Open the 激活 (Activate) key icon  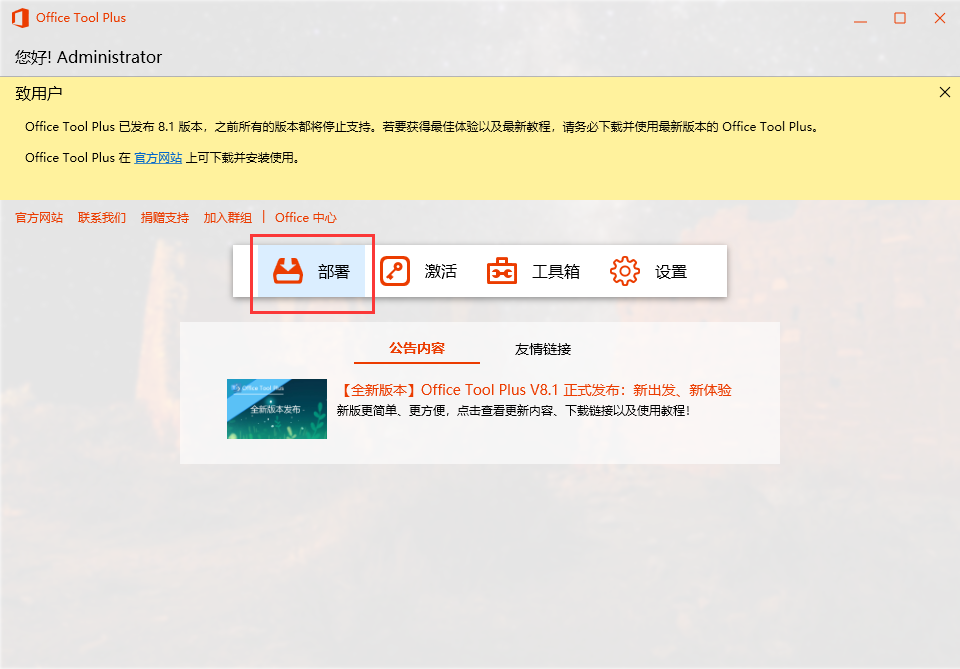396,270
